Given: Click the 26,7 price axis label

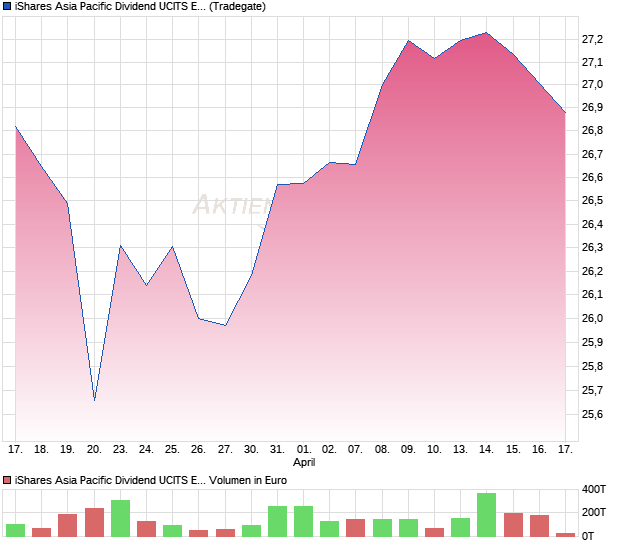Looking at the screenshot, I should point(592,154).
